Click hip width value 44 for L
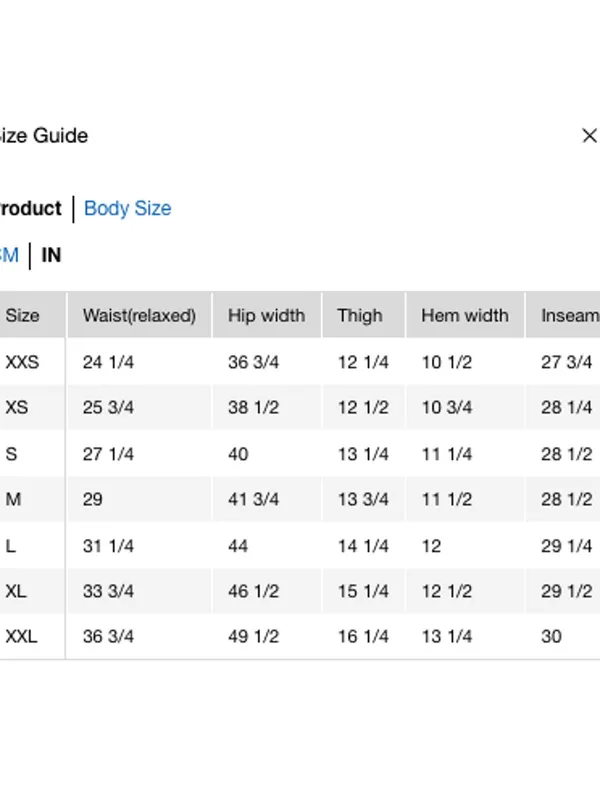 pyautogui.click(x=238, y=546)
